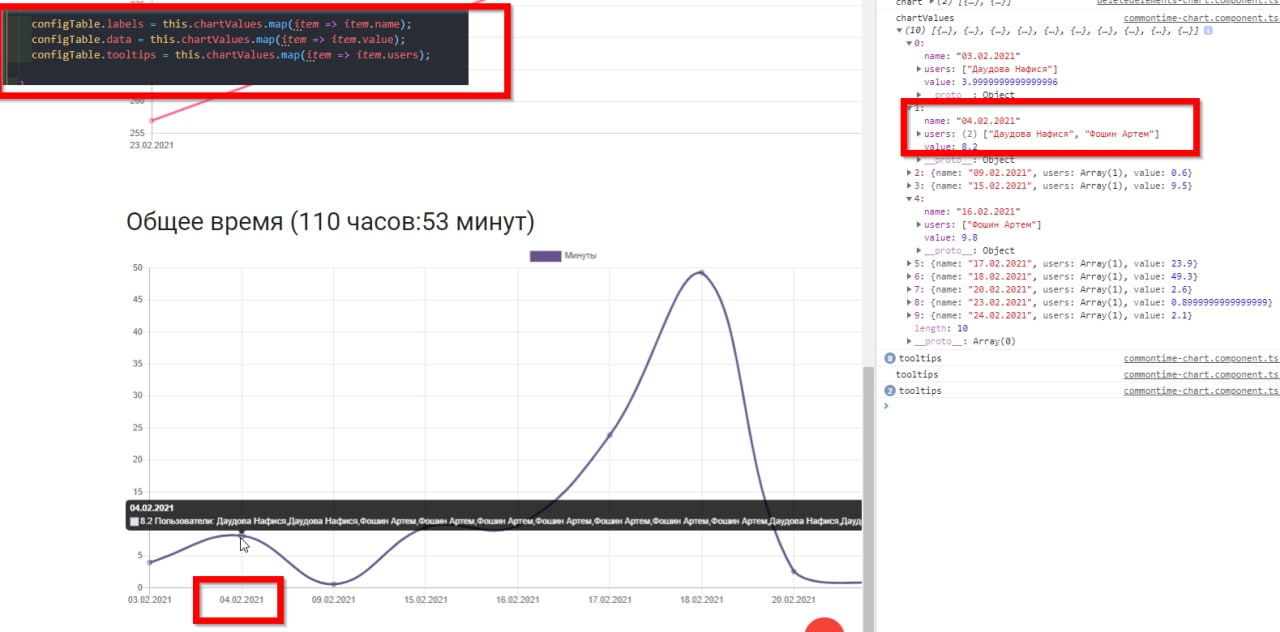Click the chart peak point at 18.02.2021
This screenshot has width=1280, height=632.
coord(701,272)
